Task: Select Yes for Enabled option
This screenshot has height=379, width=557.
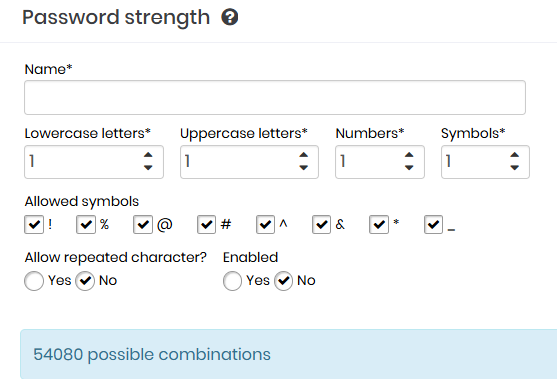Action: 232,281
